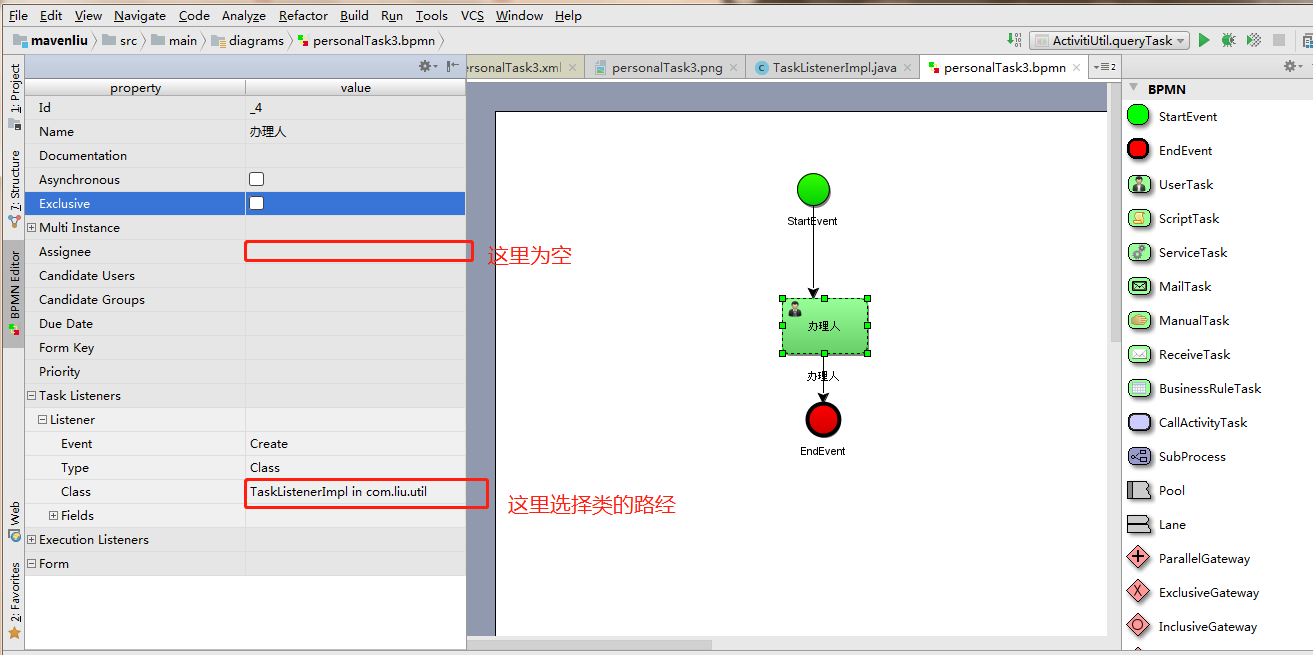
Task: Choose the MailTask palette icon
Action: pyautogui.click(x=1138, y=286)
